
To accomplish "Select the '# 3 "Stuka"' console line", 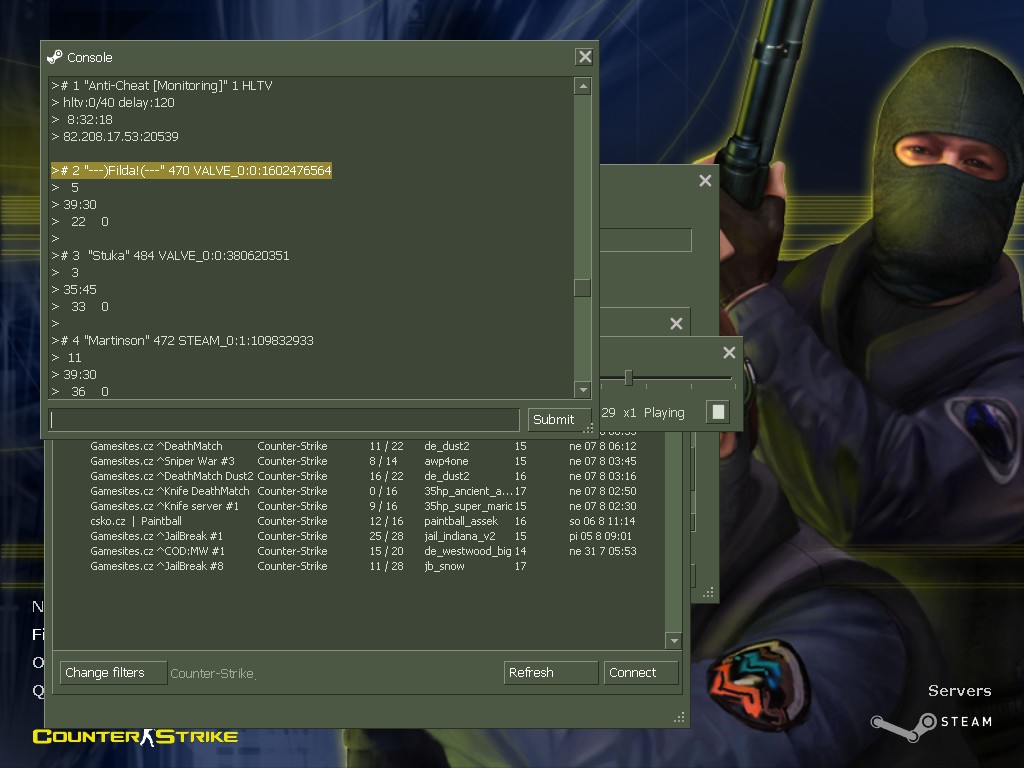I will click(170, 255).
